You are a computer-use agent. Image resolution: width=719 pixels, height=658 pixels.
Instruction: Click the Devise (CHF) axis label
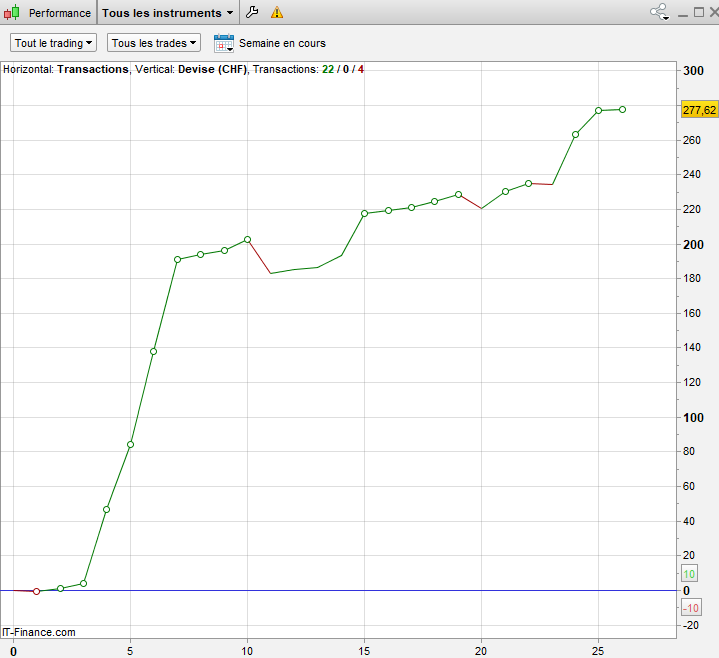[x=212, y=69]
